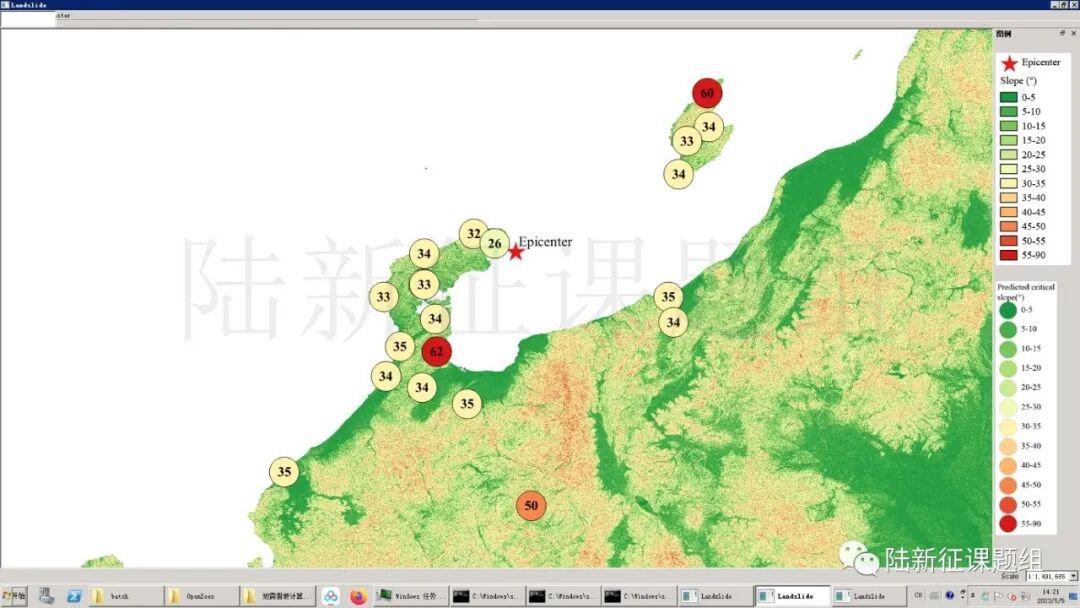Click the Start button
This screenshot has width=1080, height=608.
(15, 596)
